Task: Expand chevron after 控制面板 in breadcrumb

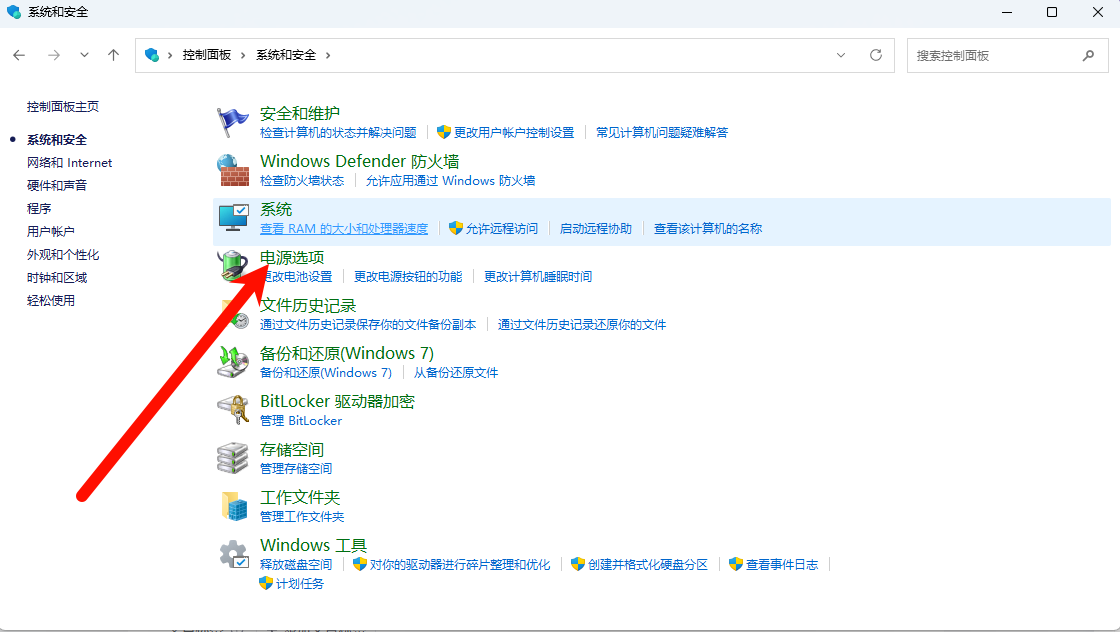Action: [243, 55]
